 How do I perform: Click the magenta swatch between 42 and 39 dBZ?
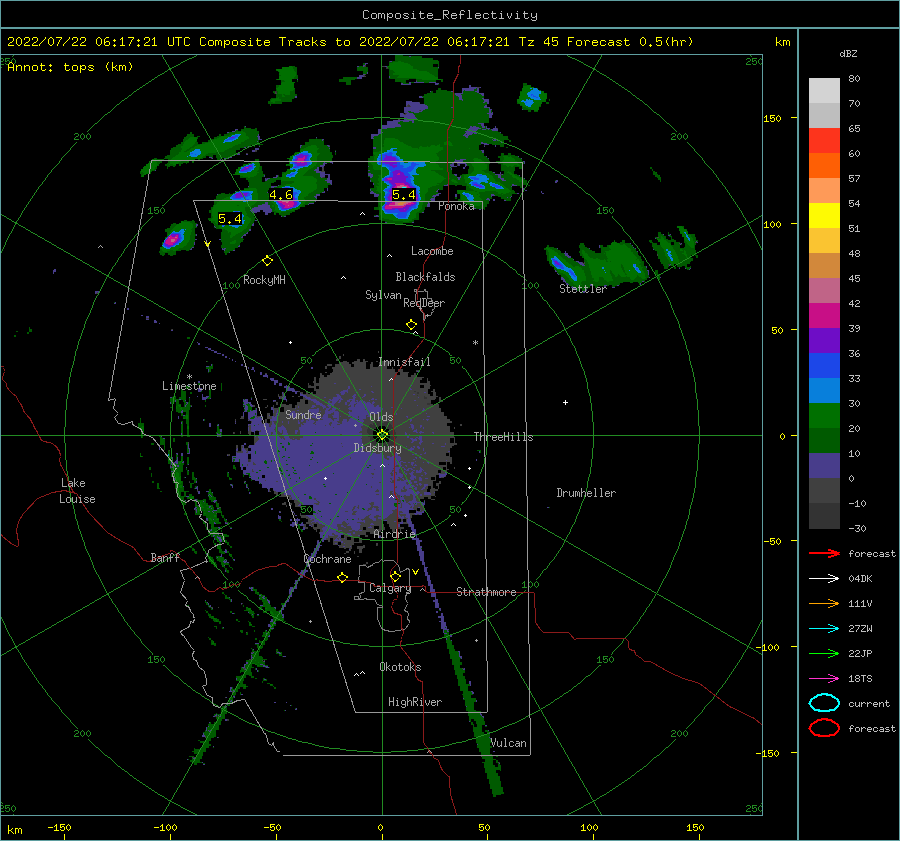(x=824, y=316)
